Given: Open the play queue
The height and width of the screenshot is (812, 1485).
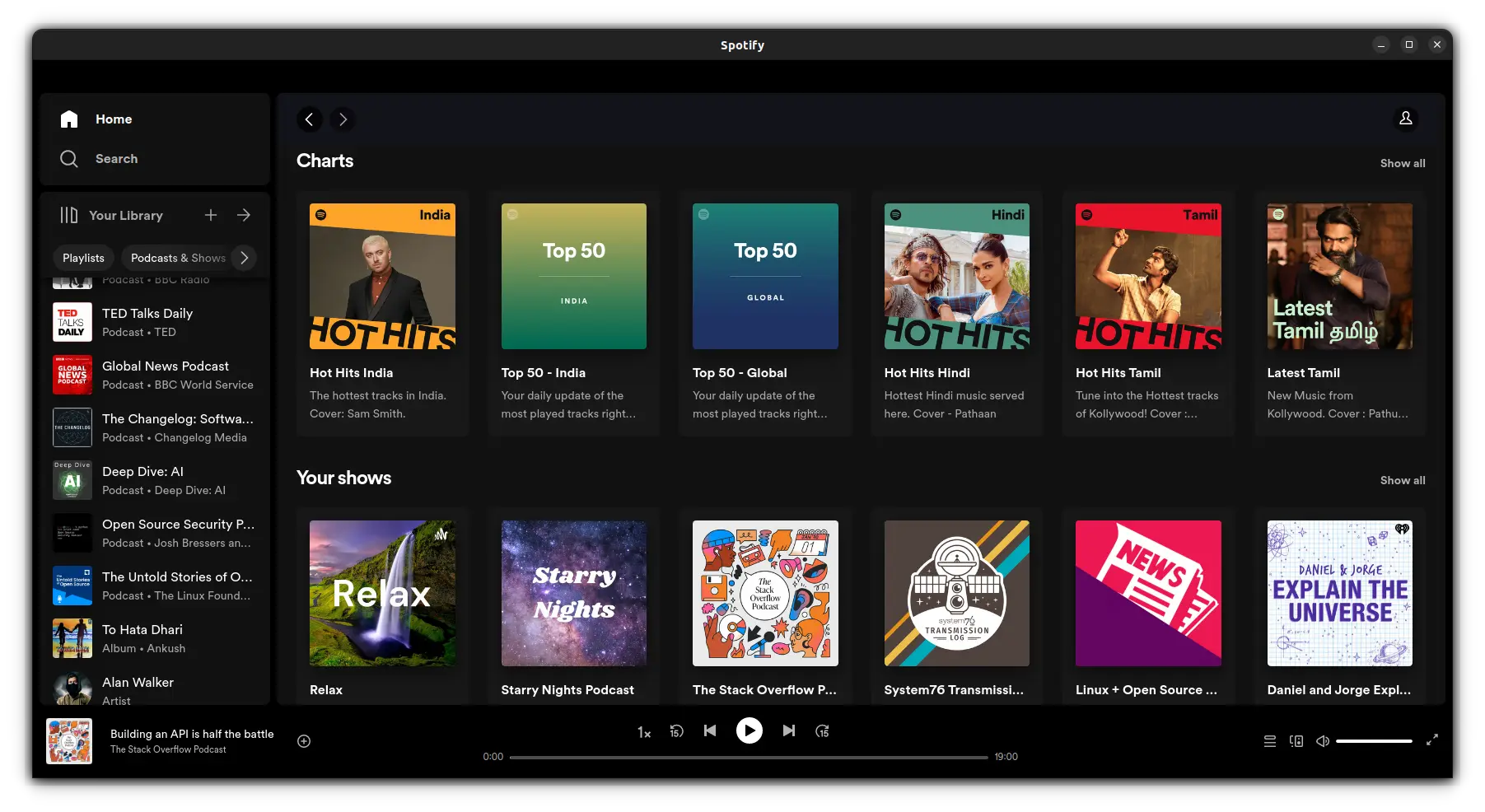Looking at the screenshot, I should tap(1270, 741).
